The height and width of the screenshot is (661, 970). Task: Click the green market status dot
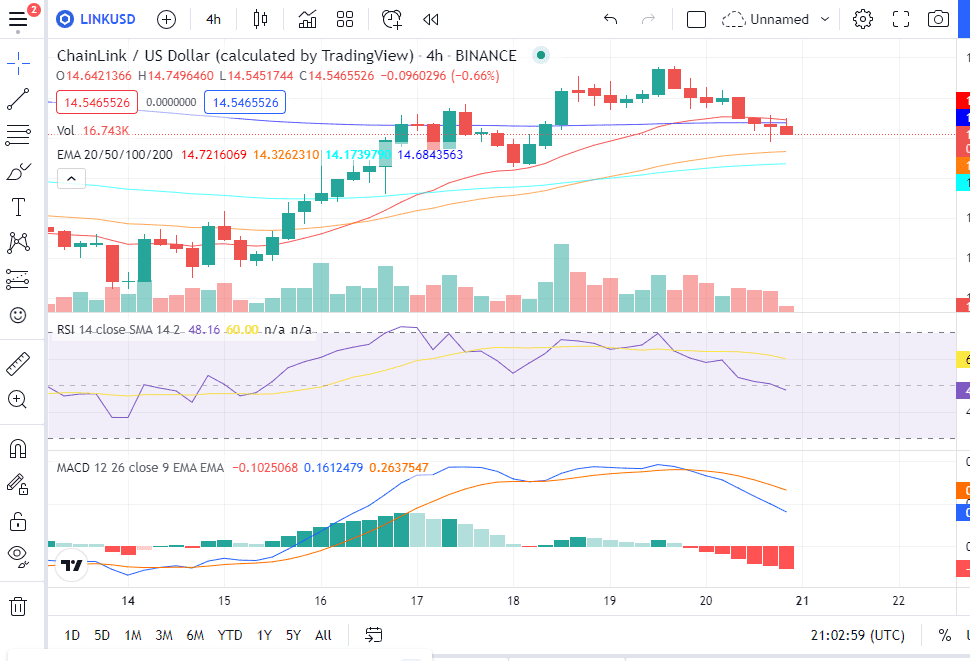[541, 55]
